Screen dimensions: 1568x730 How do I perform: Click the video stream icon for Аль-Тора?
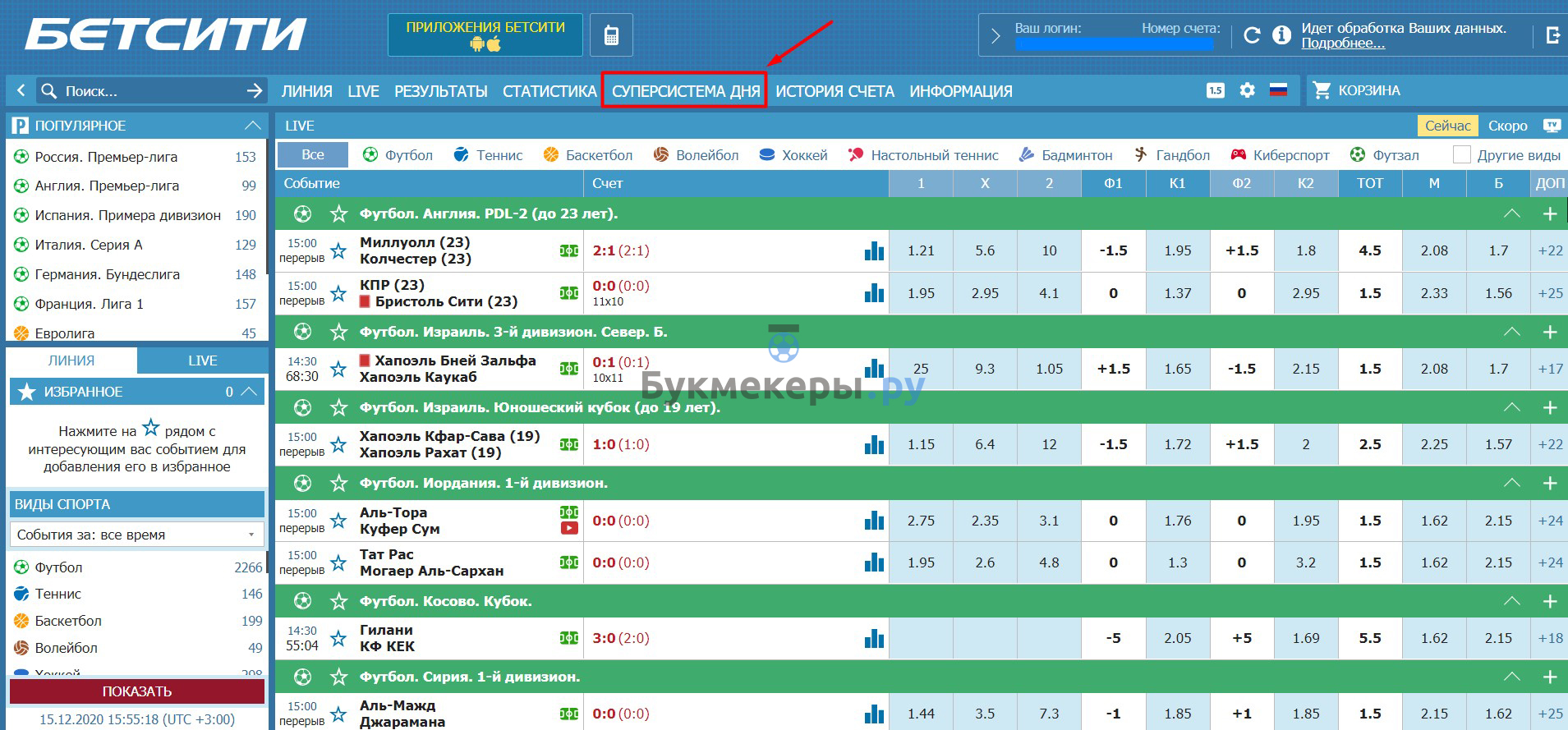click(x=569, y=528)
